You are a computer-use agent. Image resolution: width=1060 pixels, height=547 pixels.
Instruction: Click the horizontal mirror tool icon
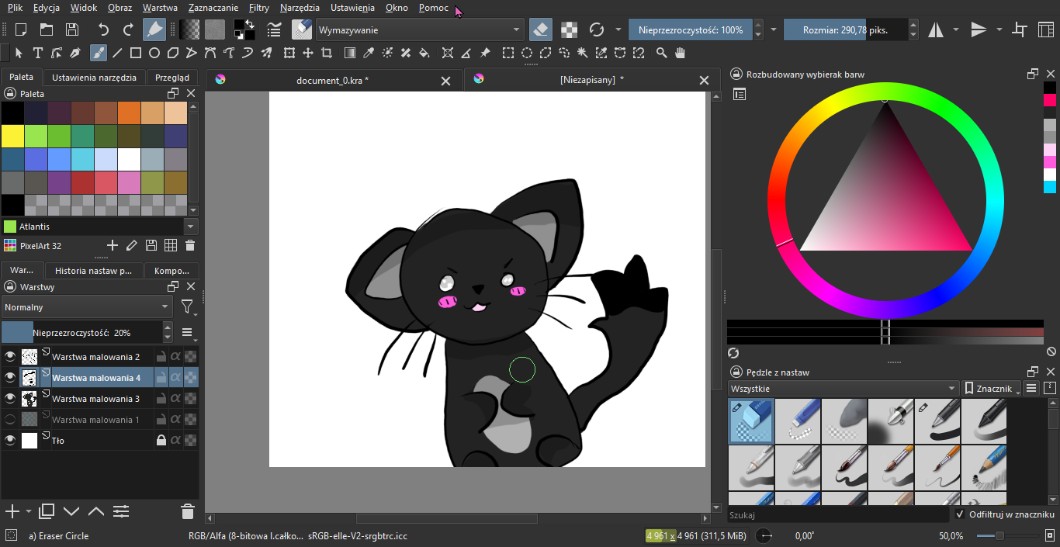click(936, 30)
